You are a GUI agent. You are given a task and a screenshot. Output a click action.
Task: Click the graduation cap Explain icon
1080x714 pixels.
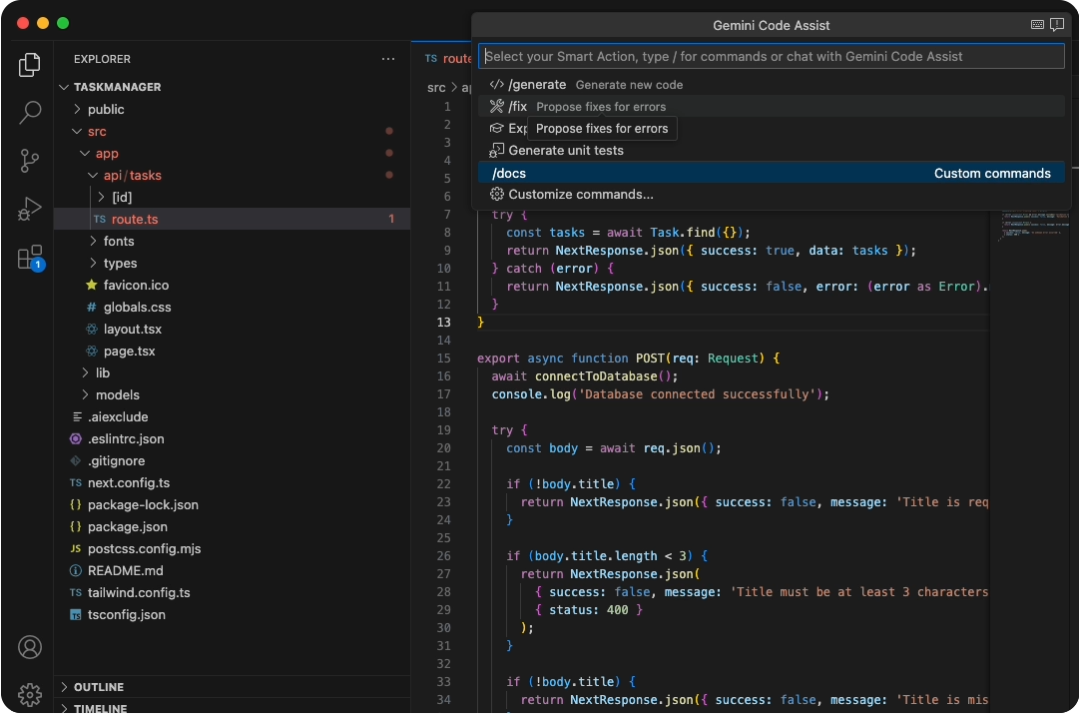pyautogui.click(x=497, y=128)
